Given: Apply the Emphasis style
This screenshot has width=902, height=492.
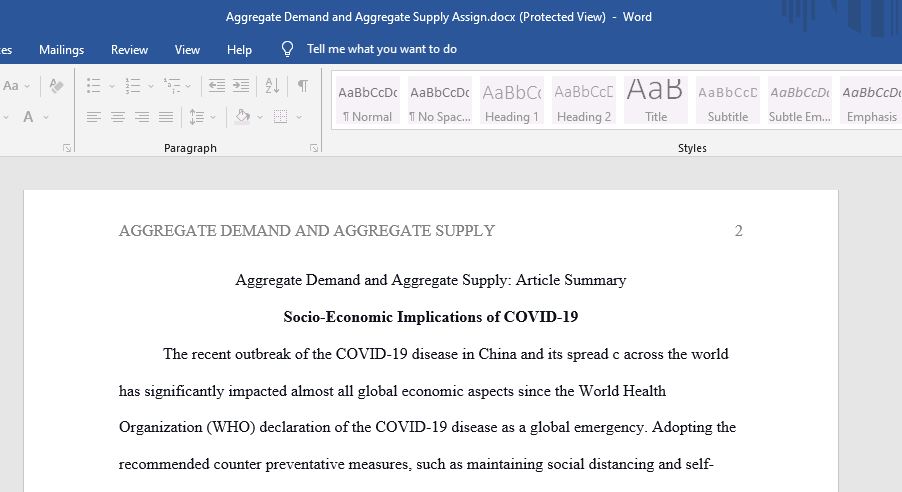Looking at the screenshot, I should pos(871,101).
